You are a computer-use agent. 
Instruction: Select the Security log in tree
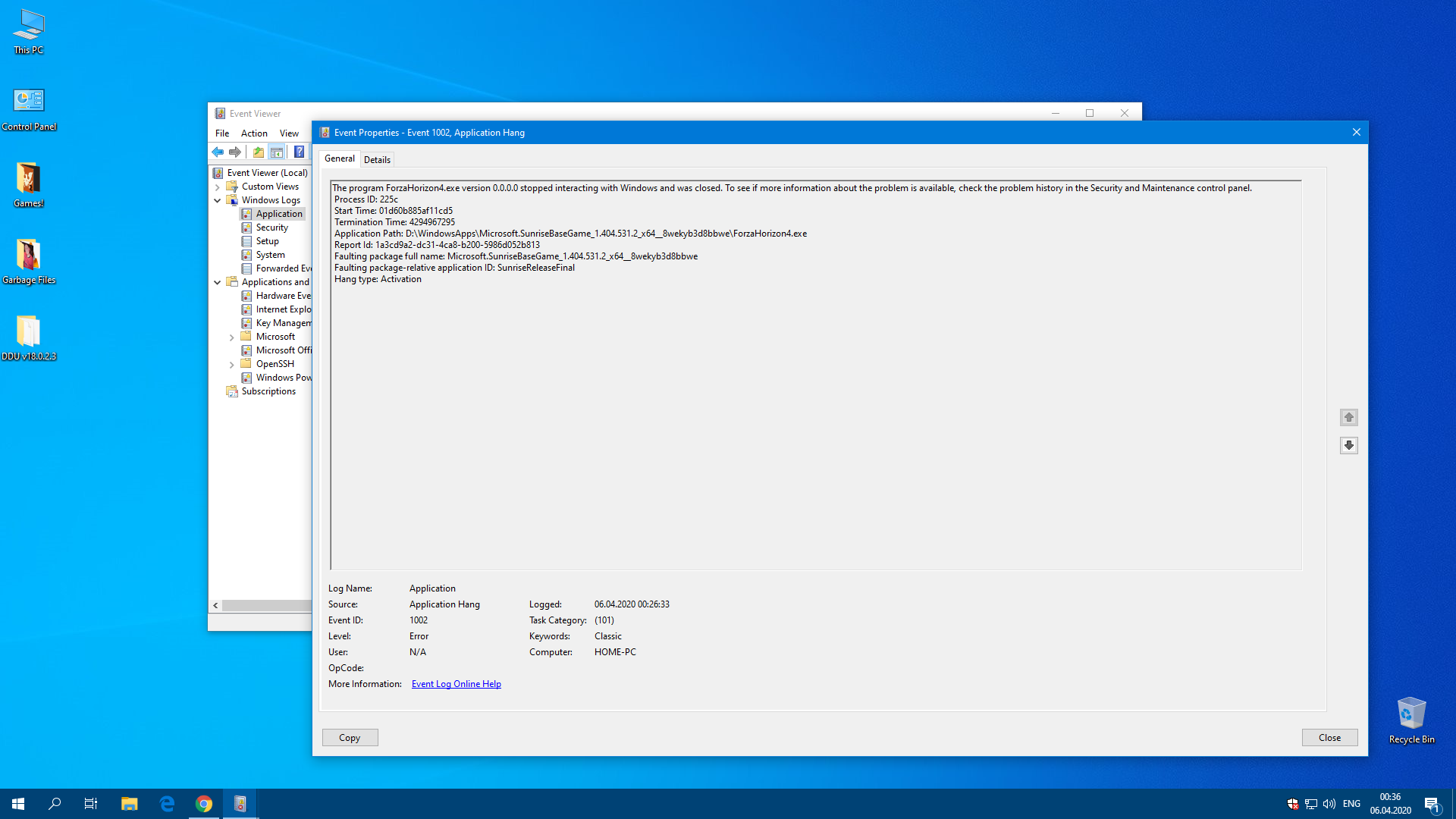point(271,227)
